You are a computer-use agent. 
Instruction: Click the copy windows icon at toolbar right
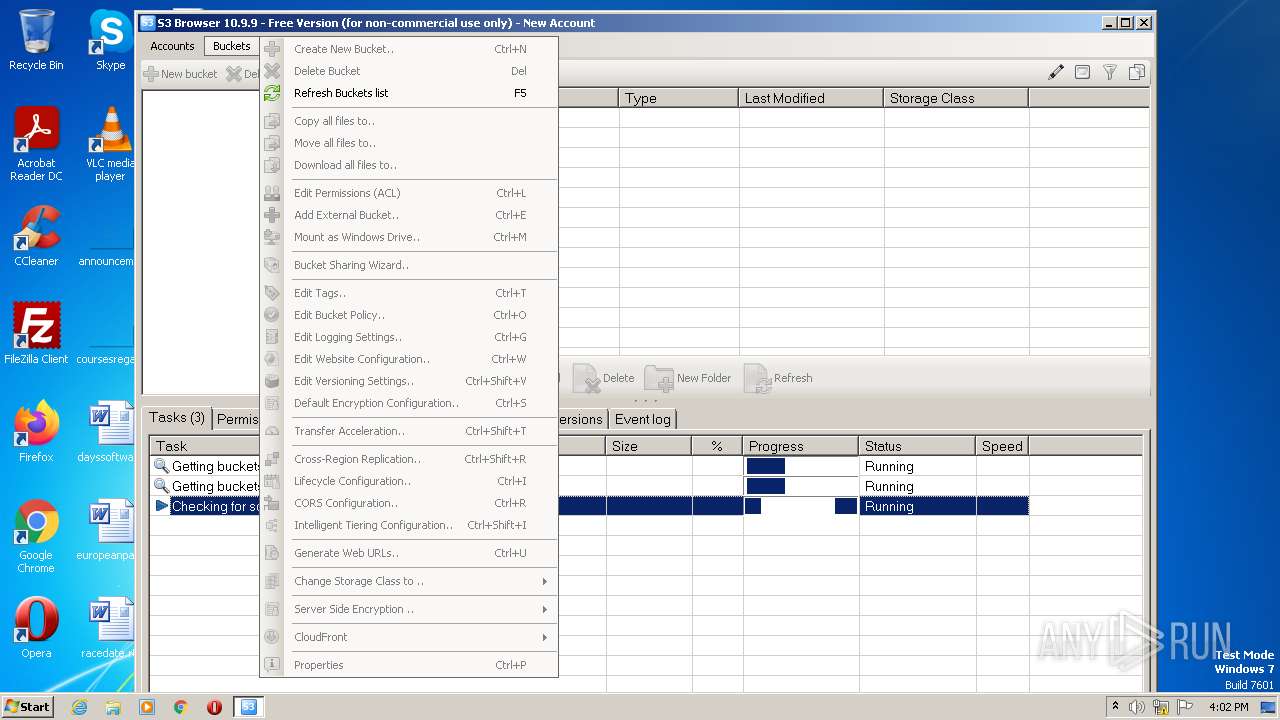coord(1137,72)
